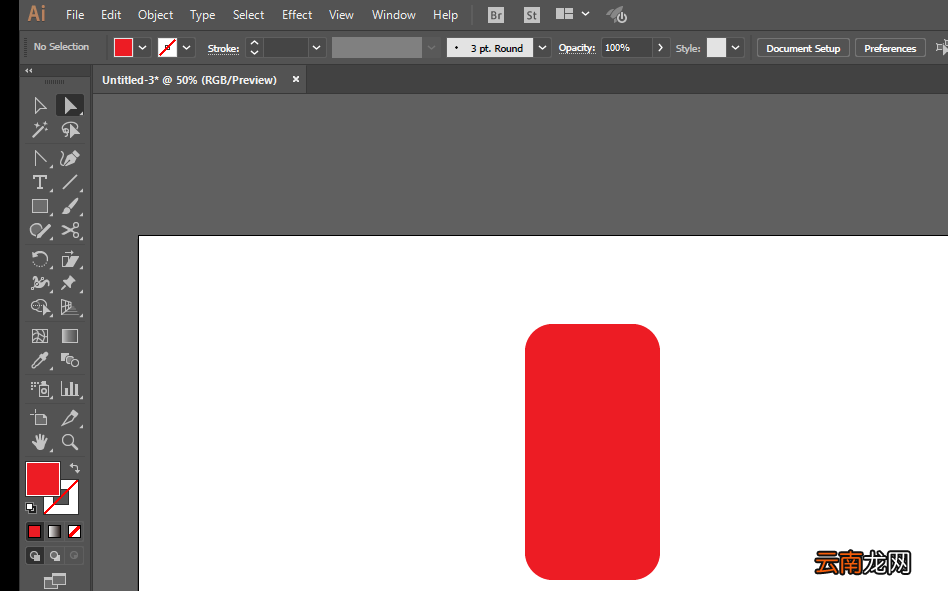
Task: Open Adobe Stock via St button
Action: tap(531, 15)
